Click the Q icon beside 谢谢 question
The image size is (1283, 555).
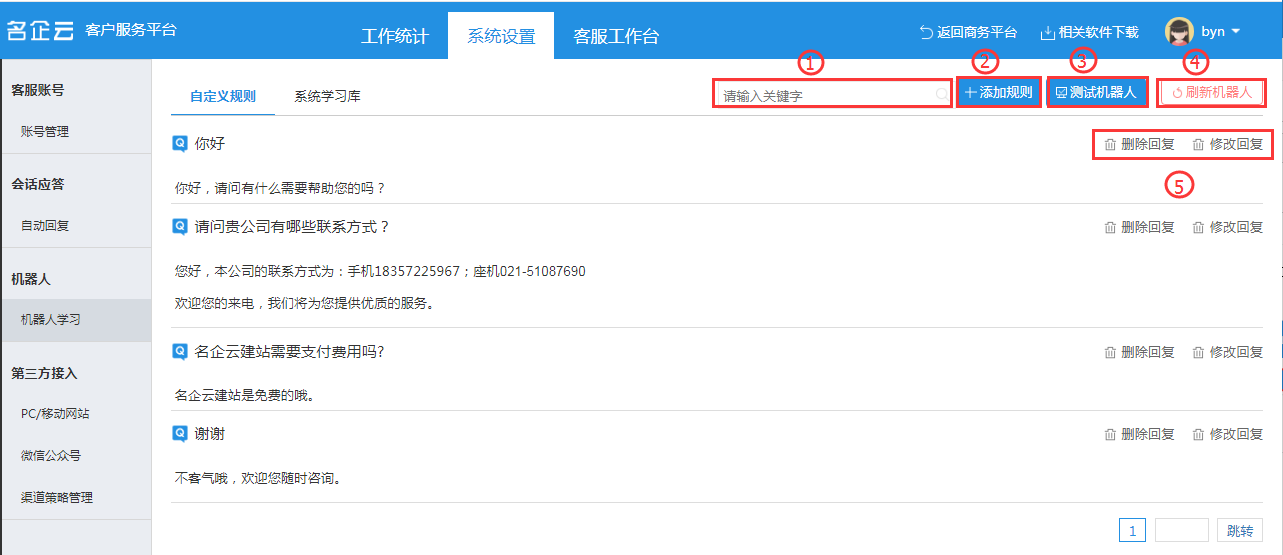pyautogui.click(x=180, y=434)
